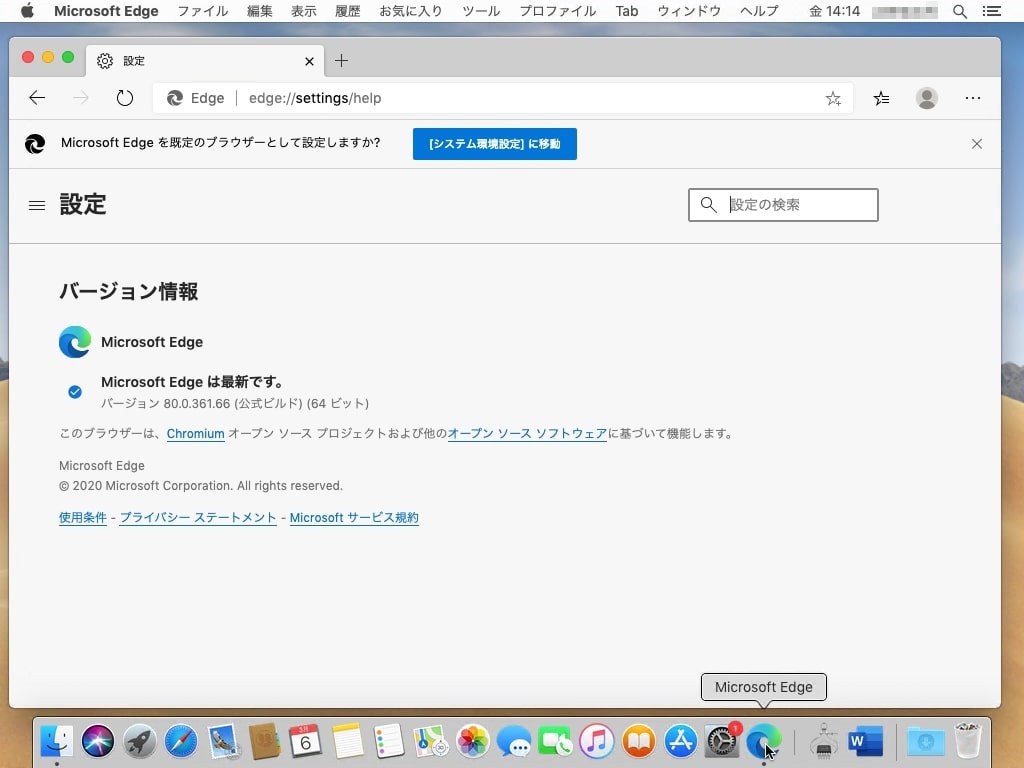
Task: Click the Microsoft Edge Dock icon
Action: 763,741
